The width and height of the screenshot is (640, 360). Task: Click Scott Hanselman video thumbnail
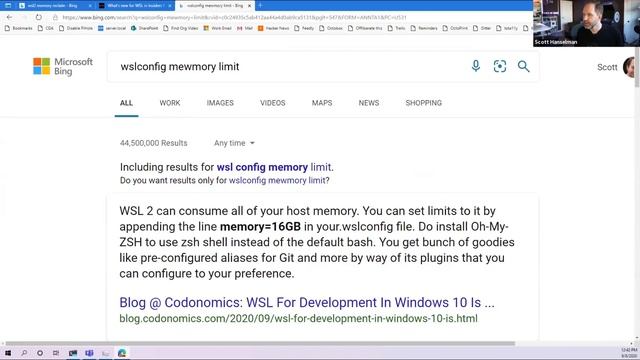[x=586, y=23]
